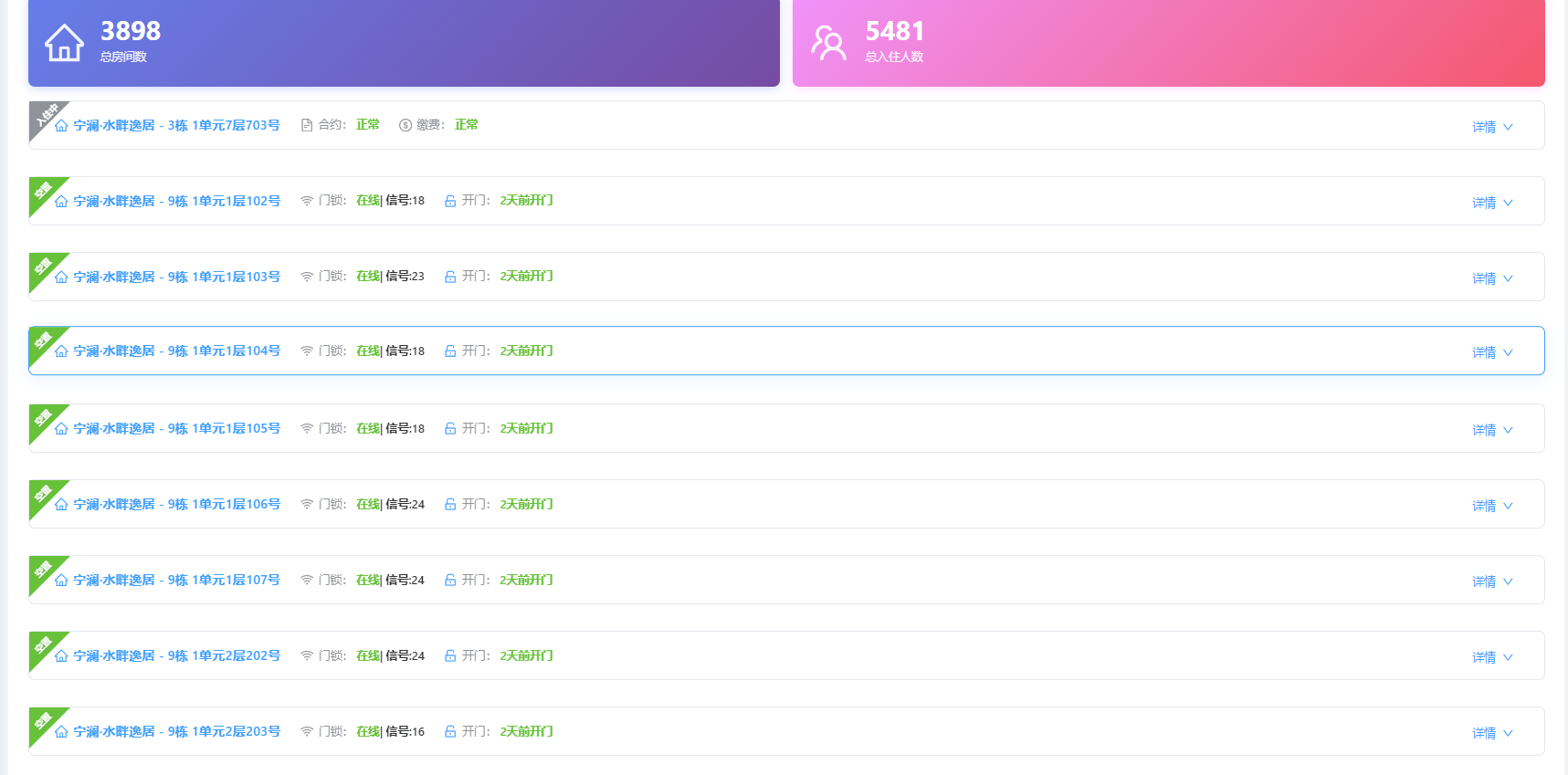Click 合约 status 正常 in 703号 row
The height and width of the screenshot is (775, 1568).
[x=368, y=125]
